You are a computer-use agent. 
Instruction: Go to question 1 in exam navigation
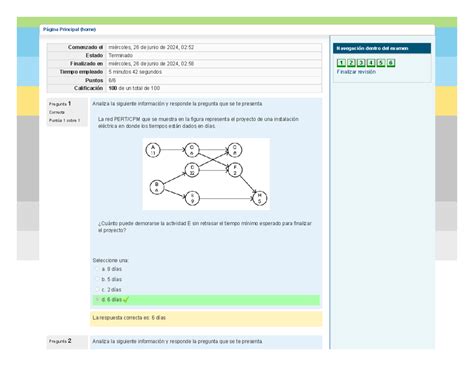click(x=341, y=63)
